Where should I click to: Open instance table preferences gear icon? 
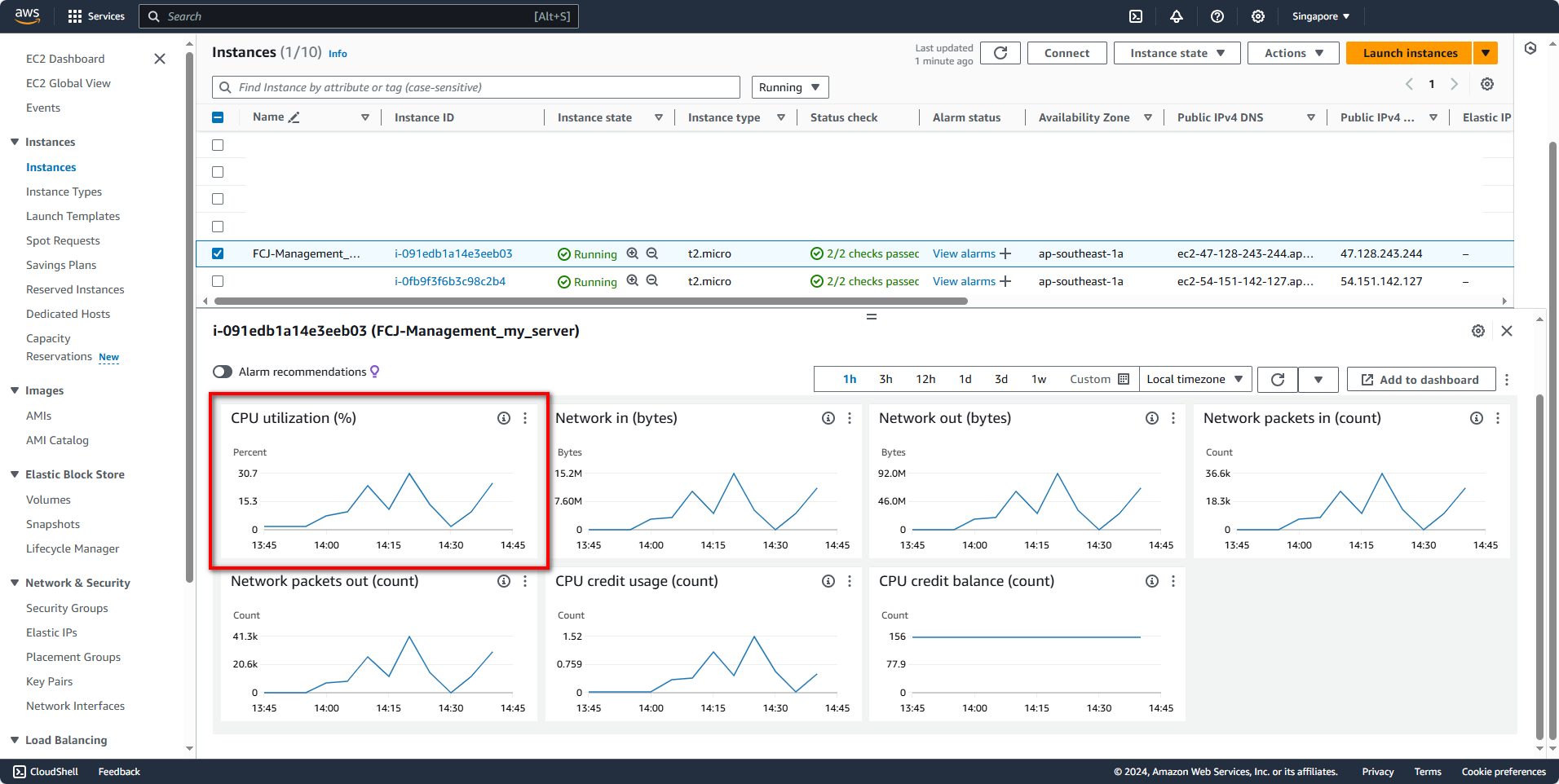tap(1487, 84)
